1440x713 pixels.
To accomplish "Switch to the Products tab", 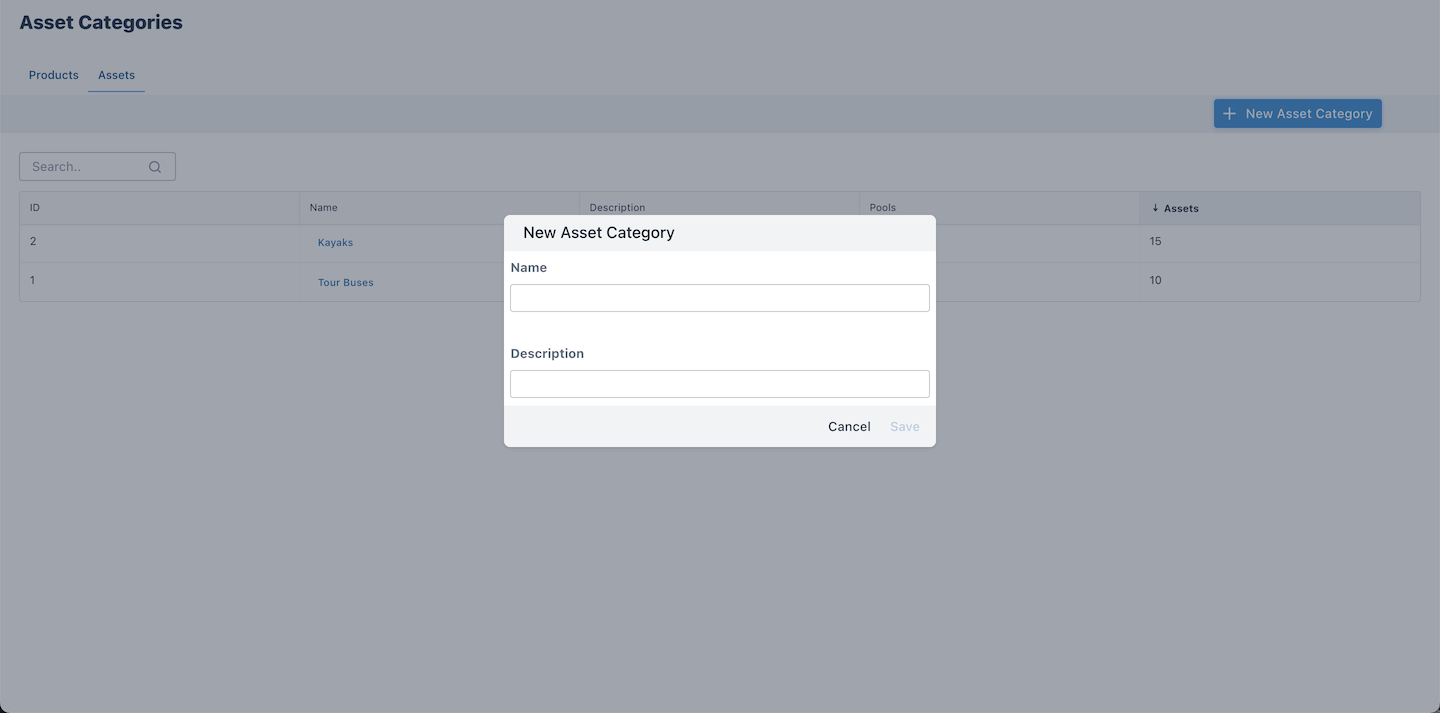I will 54,75.
